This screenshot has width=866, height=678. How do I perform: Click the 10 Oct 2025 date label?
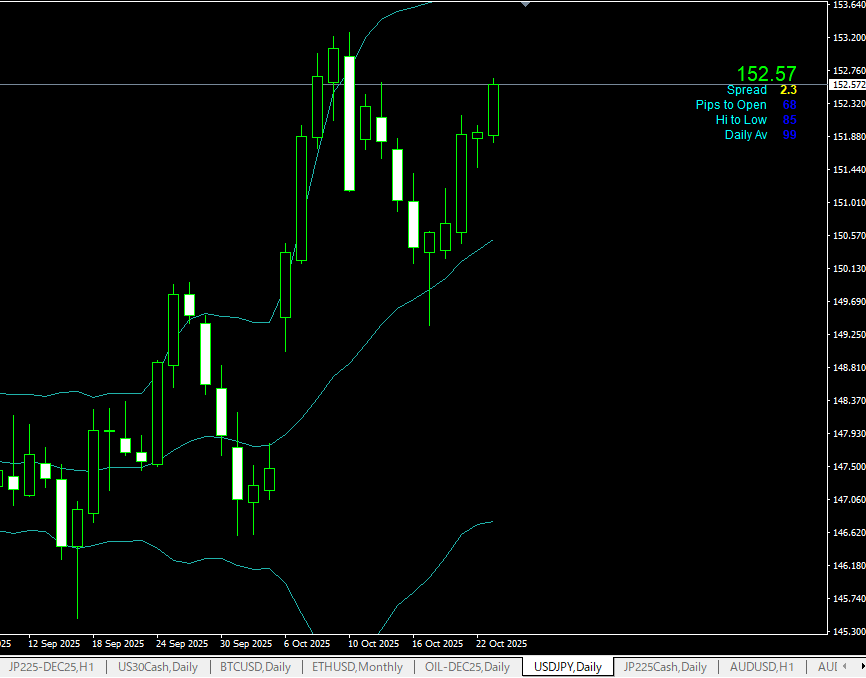[373, 643]
